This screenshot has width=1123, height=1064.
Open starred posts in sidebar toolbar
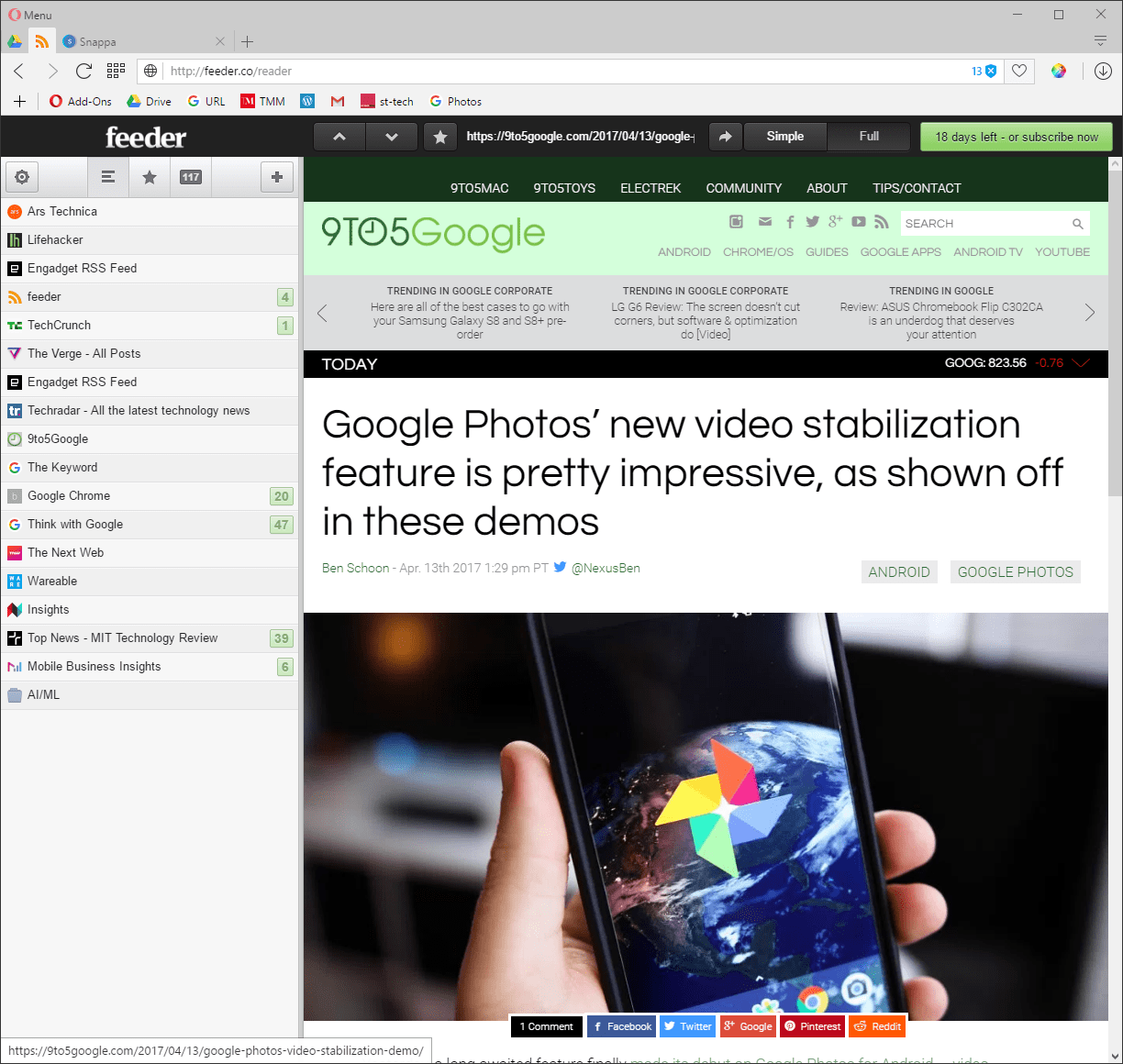150,177
